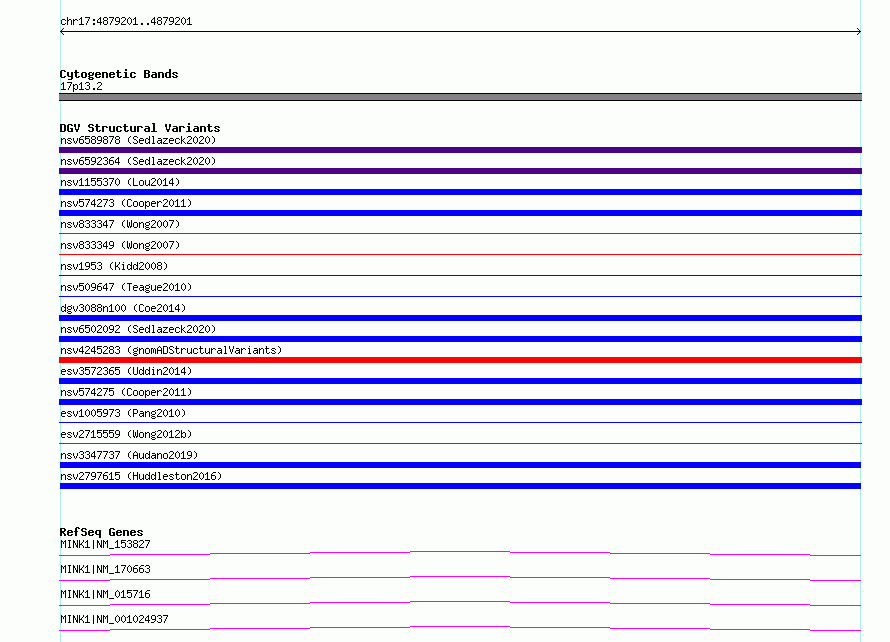Click the blue bar under nsv6502092
This screenshot has width=890, height=642.
460,339
